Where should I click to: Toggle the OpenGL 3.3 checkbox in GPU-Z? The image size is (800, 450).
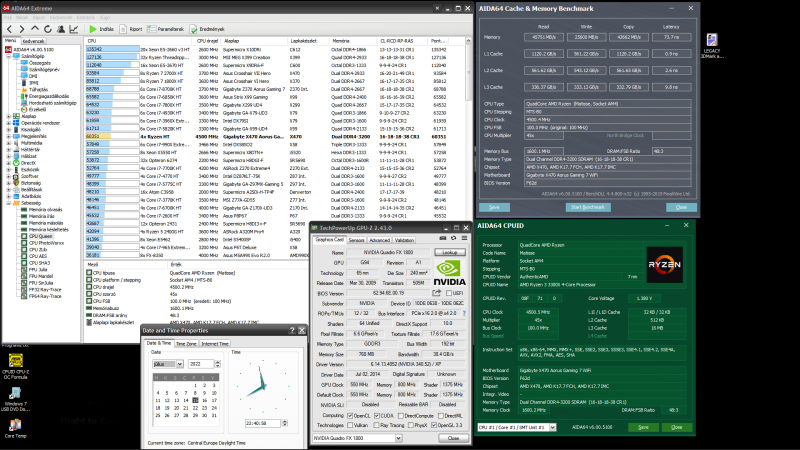[434, 425]
